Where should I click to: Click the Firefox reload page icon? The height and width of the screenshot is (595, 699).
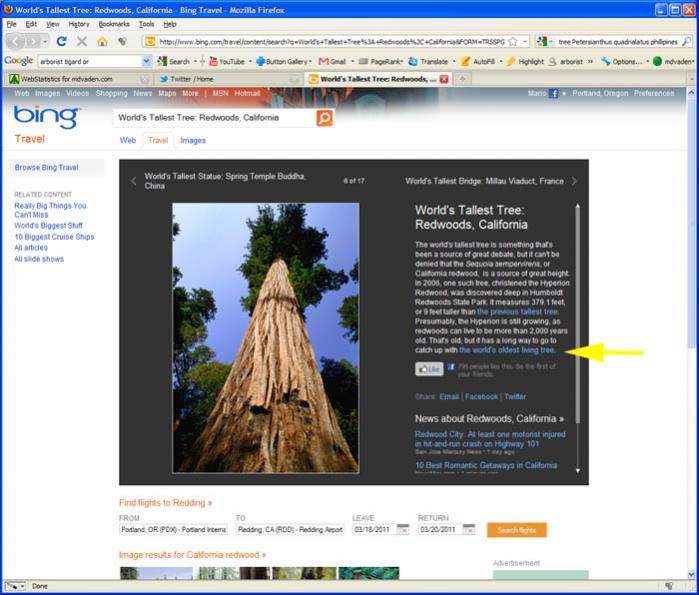(x=62, y=42)
